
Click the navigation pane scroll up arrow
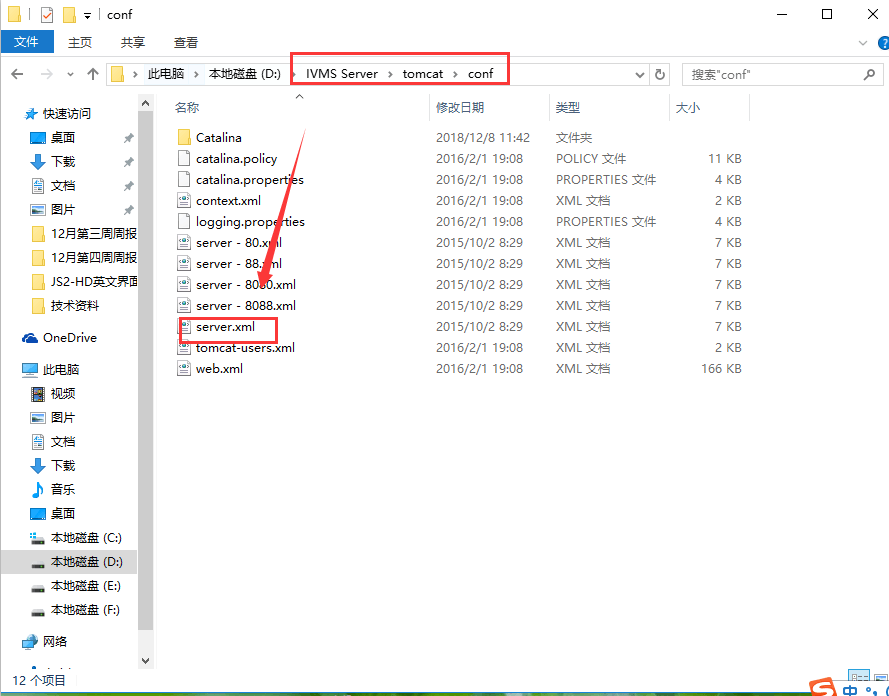[146, 103]
